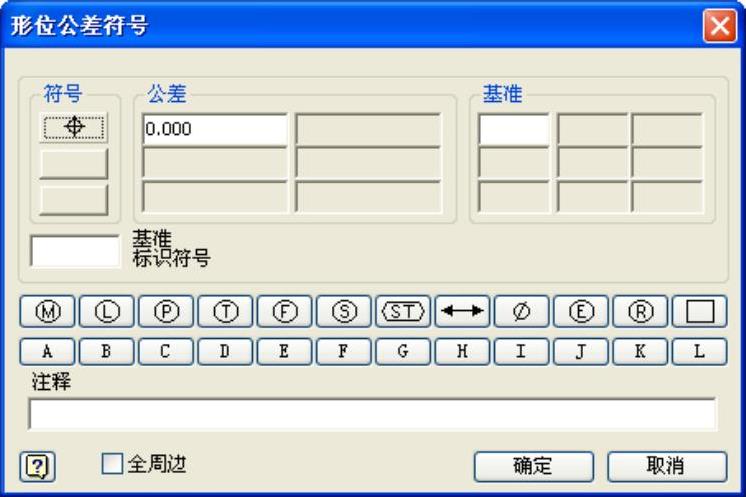Screen dimensions: 746x497
Task: Open the position symbol picker button
Action: click(x=74, y=127)
